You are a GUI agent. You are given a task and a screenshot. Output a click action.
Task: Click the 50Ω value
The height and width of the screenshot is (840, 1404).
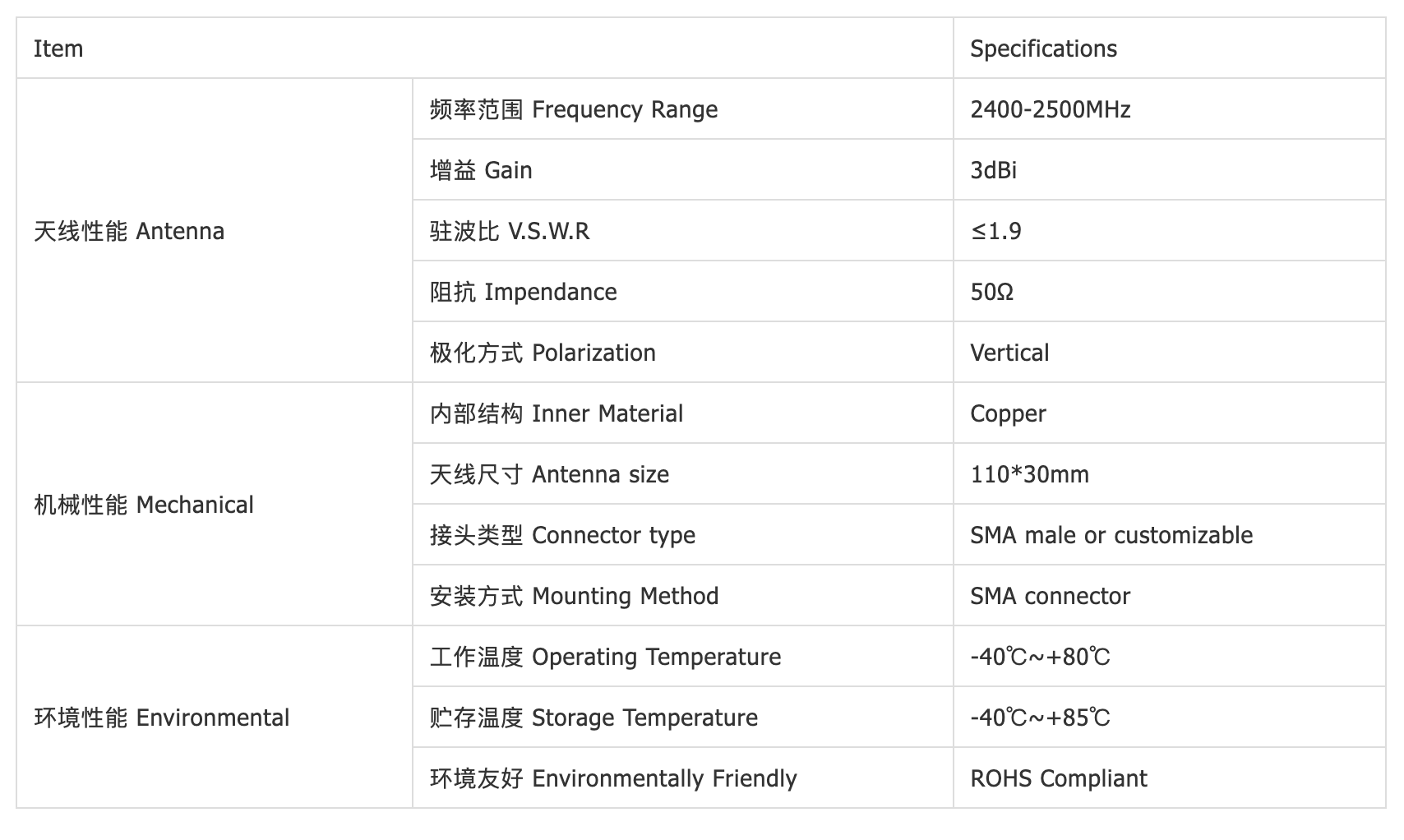(x=991, y=292)
